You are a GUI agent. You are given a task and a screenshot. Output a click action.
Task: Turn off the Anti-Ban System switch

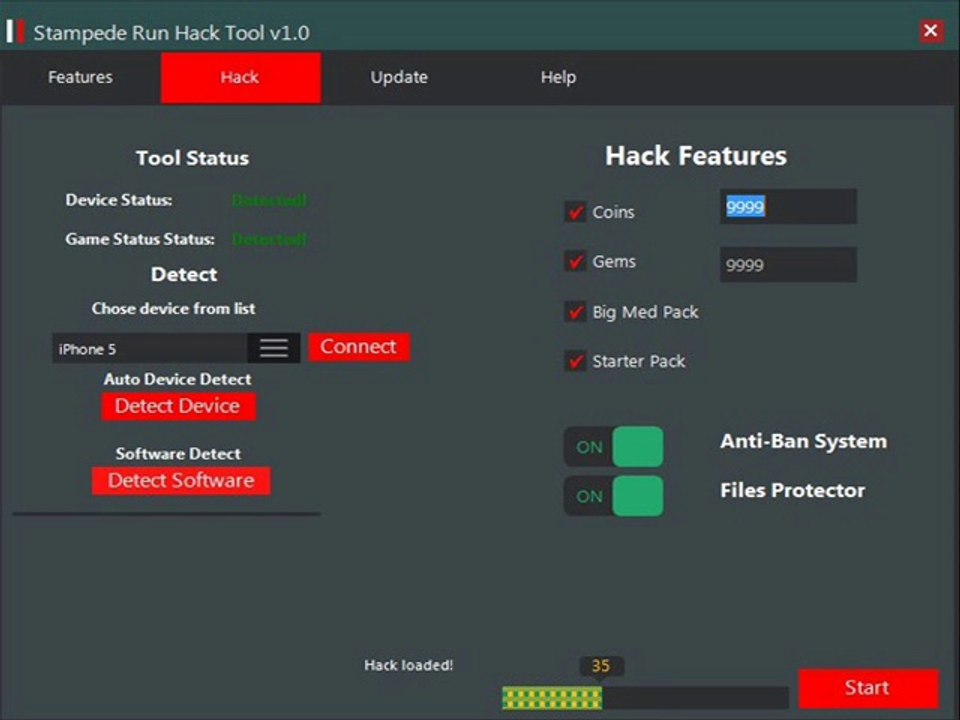613,447
